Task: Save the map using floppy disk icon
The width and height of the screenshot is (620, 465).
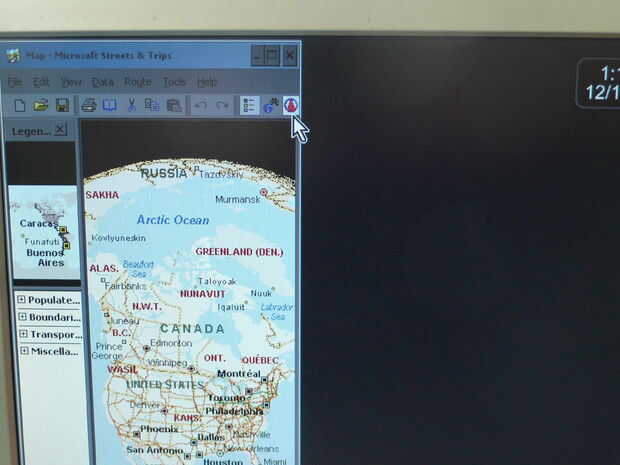Action: pyautogui.click(x=62, y=105)
